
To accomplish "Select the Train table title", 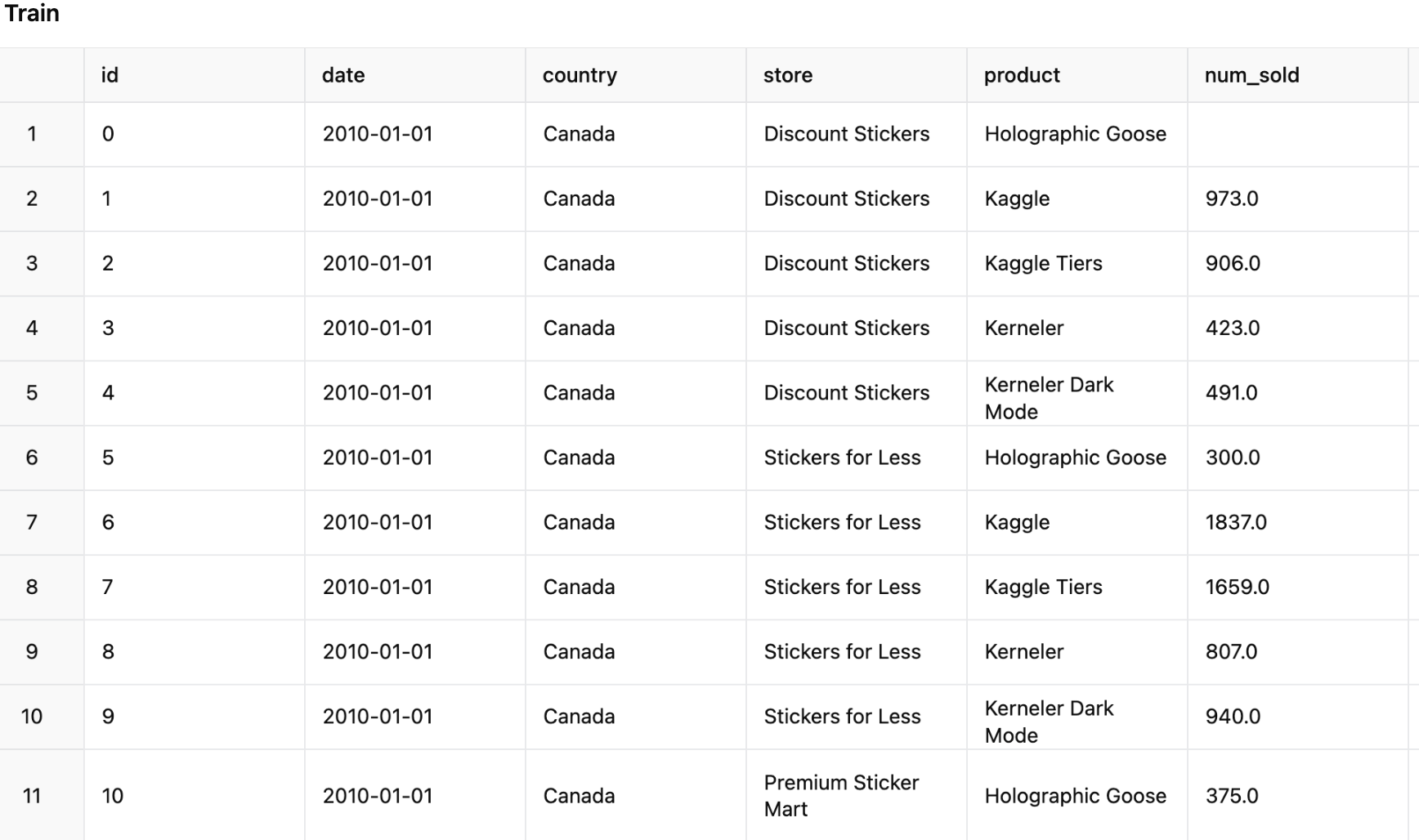I will point(32,13).
